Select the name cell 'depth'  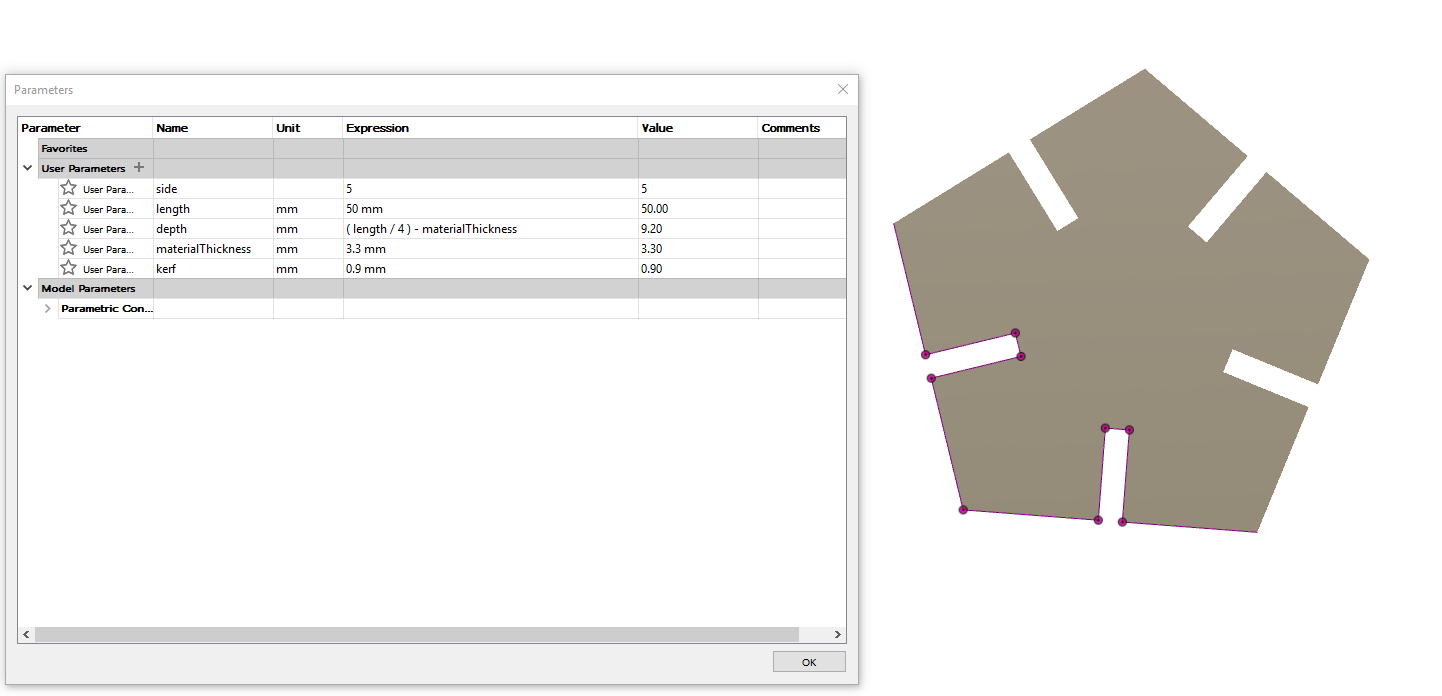click(x=213, y=228)
